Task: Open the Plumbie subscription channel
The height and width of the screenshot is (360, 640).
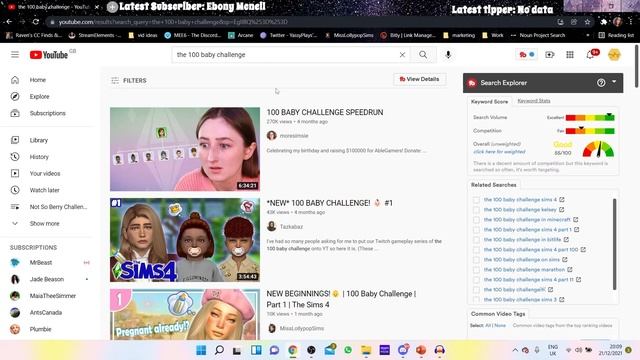Action: (40, 329)
